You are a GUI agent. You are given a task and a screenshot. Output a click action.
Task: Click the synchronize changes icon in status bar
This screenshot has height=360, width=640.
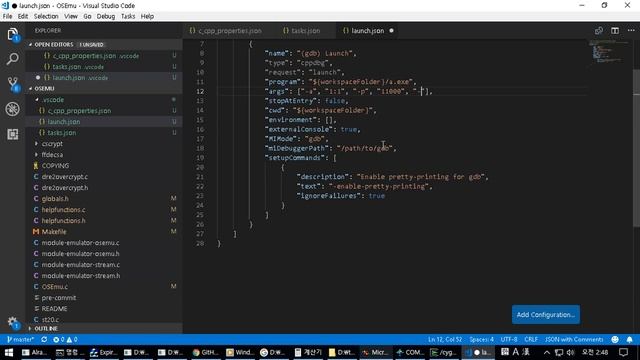coord(44,340)
